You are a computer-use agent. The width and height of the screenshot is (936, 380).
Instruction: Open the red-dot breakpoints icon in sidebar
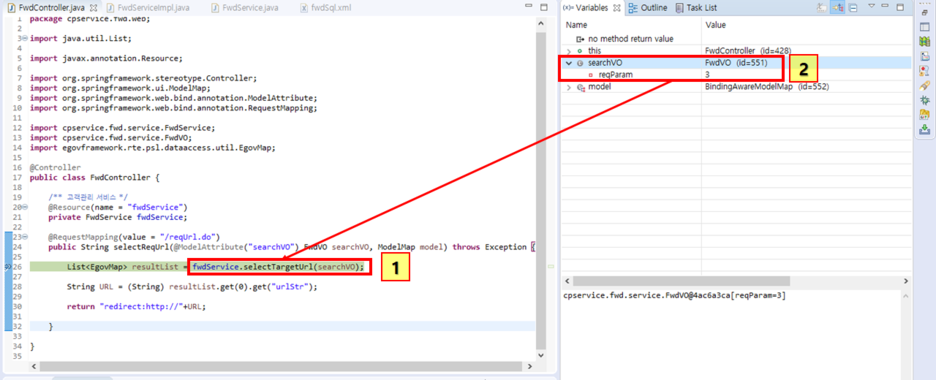pyautogui.click(x=925, y=71)
